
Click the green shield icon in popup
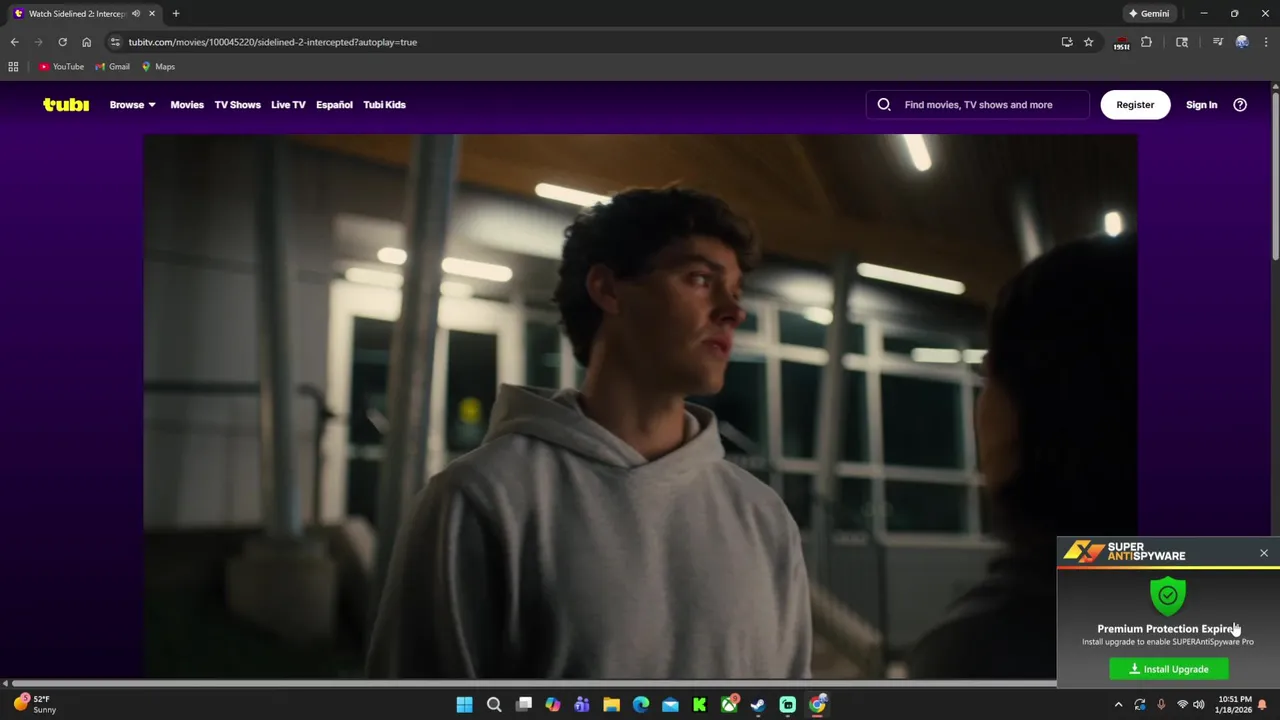pos(1168,595)
